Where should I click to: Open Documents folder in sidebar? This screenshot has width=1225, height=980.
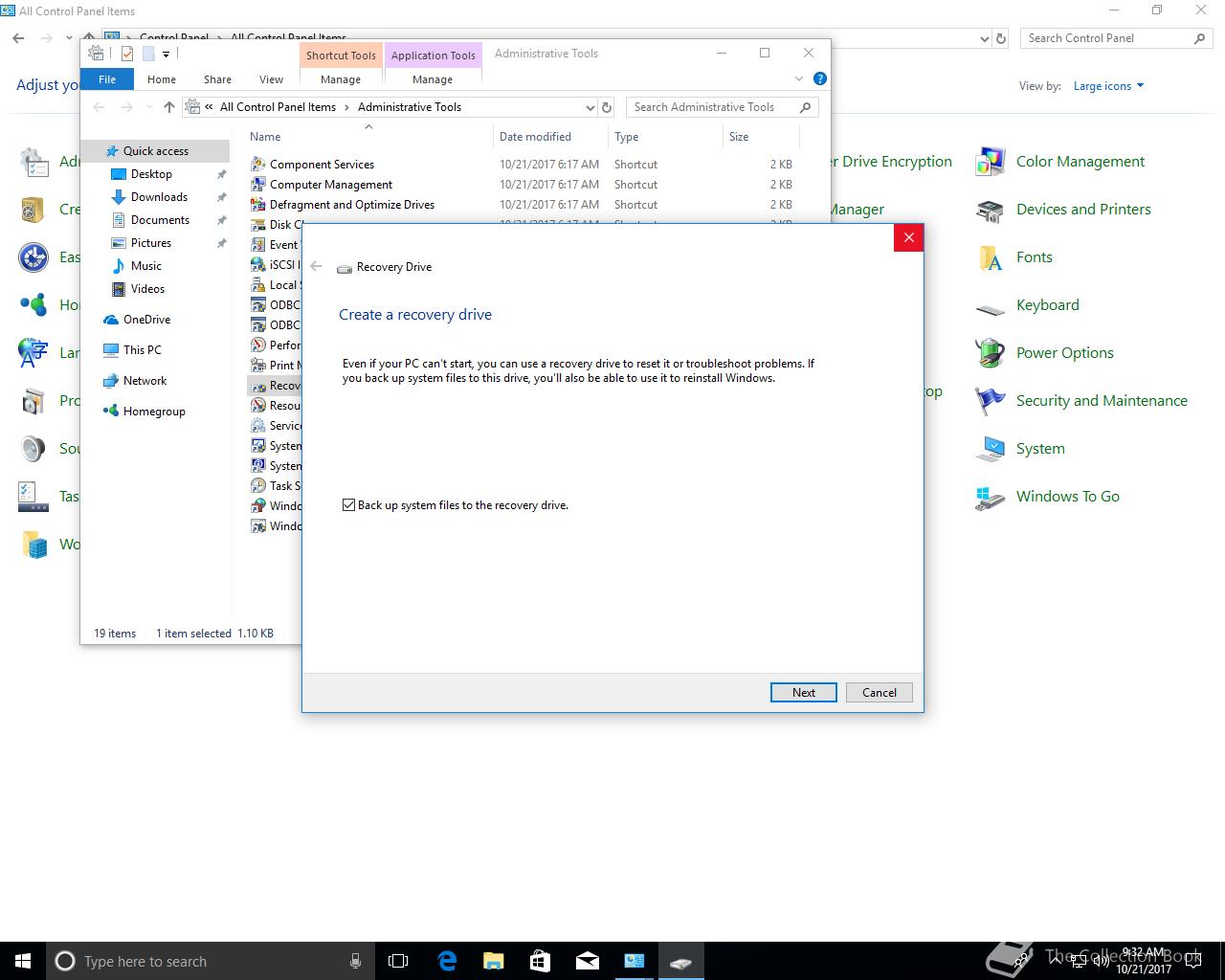tap(160, 220)
